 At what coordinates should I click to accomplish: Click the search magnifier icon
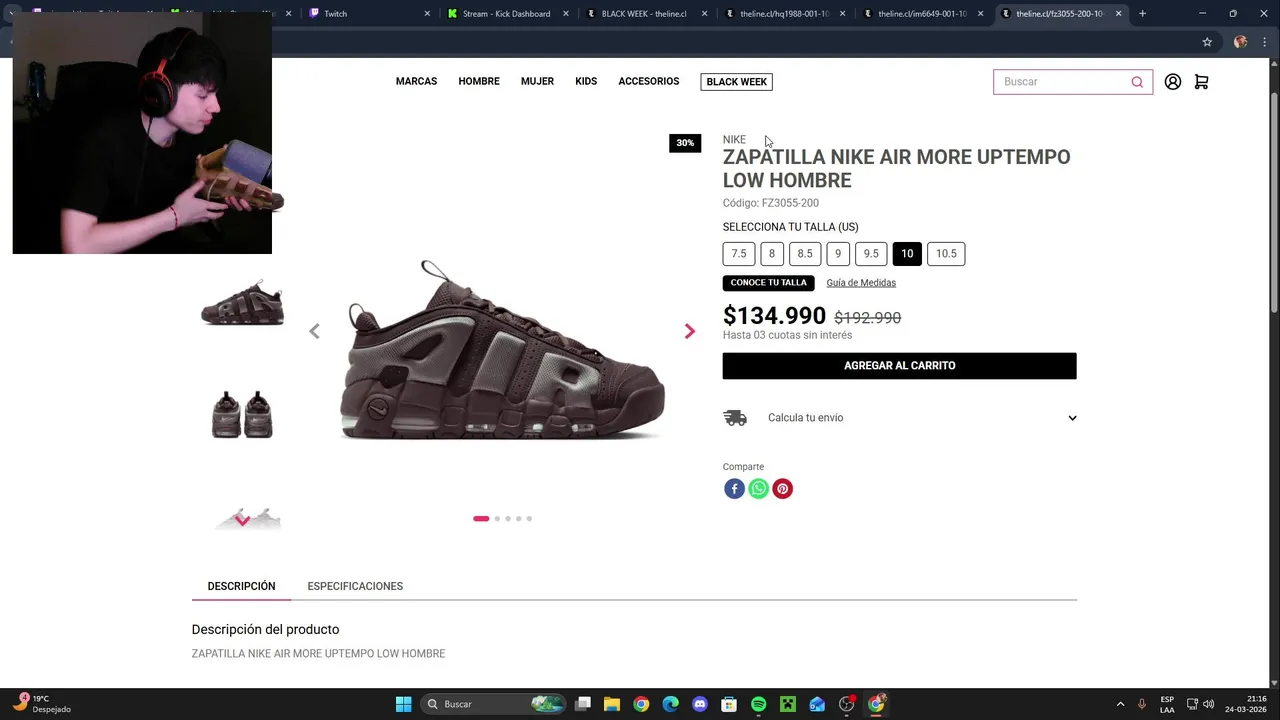1137,82
